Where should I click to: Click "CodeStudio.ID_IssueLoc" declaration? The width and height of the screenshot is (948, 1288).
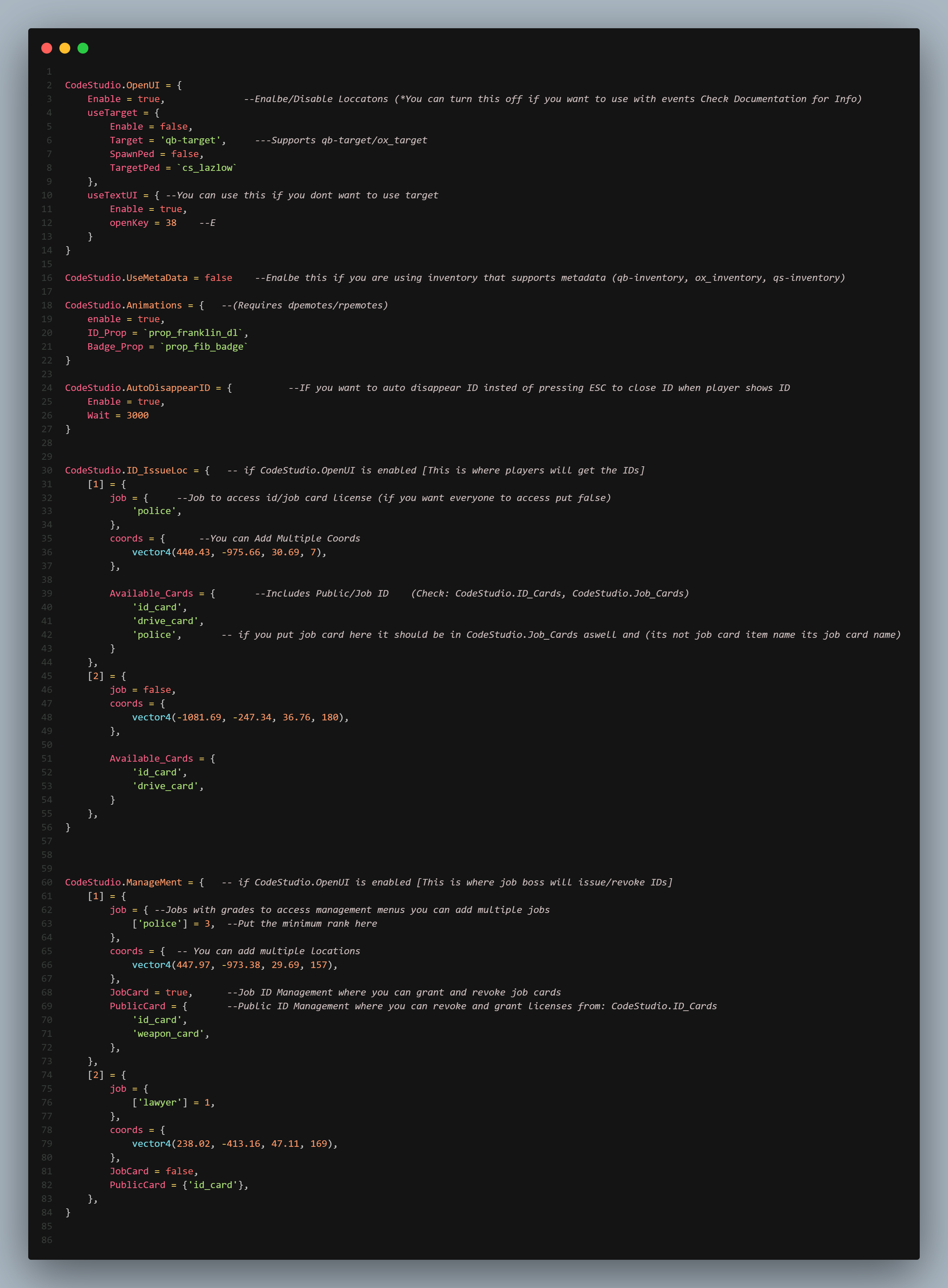[x=126, y=471]
